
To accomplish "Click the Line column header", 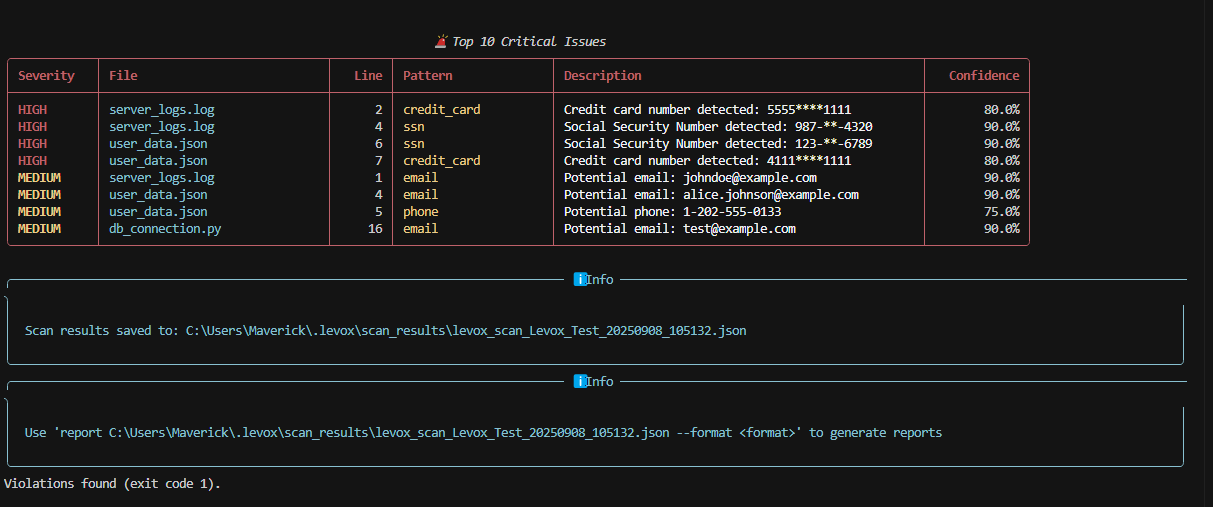I will pyautogui.click(x=368, y=75).
